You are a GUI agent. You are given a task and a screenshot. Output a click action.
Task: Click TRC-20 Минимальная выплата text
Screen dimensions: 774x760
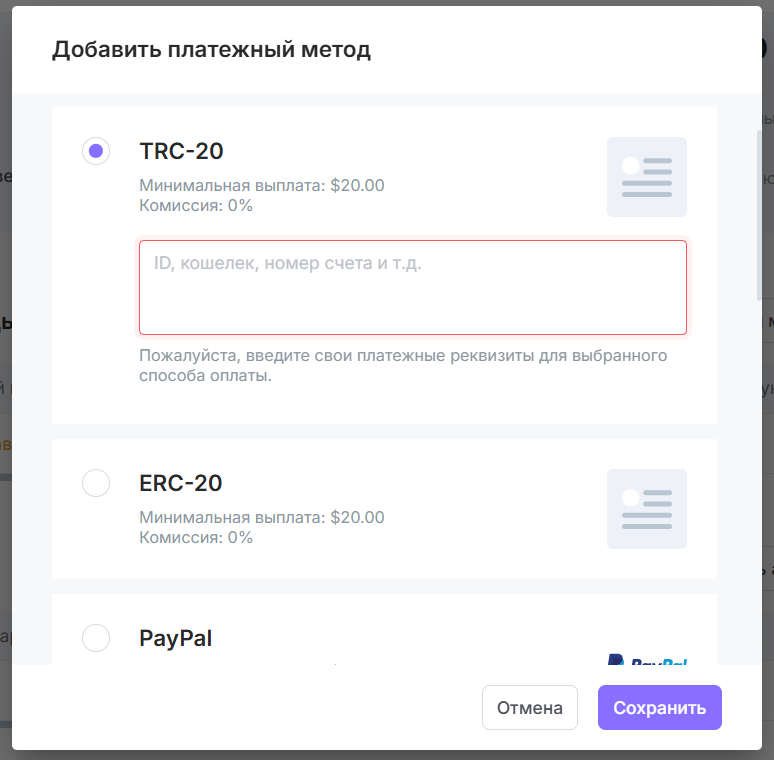[262, 186]
